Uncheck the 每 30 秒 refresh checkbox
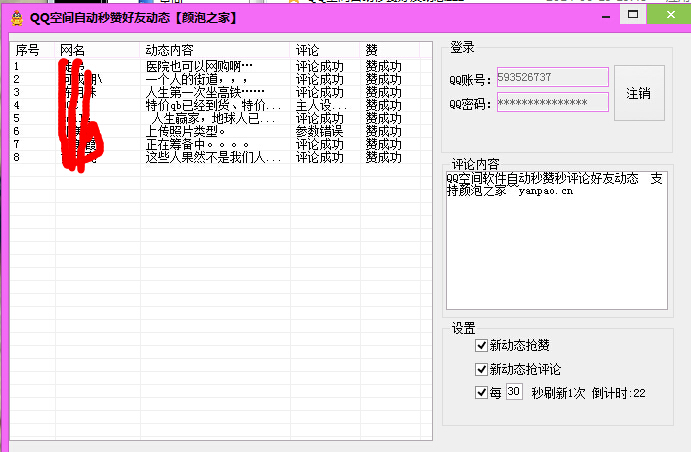 (x=482, y=393)
